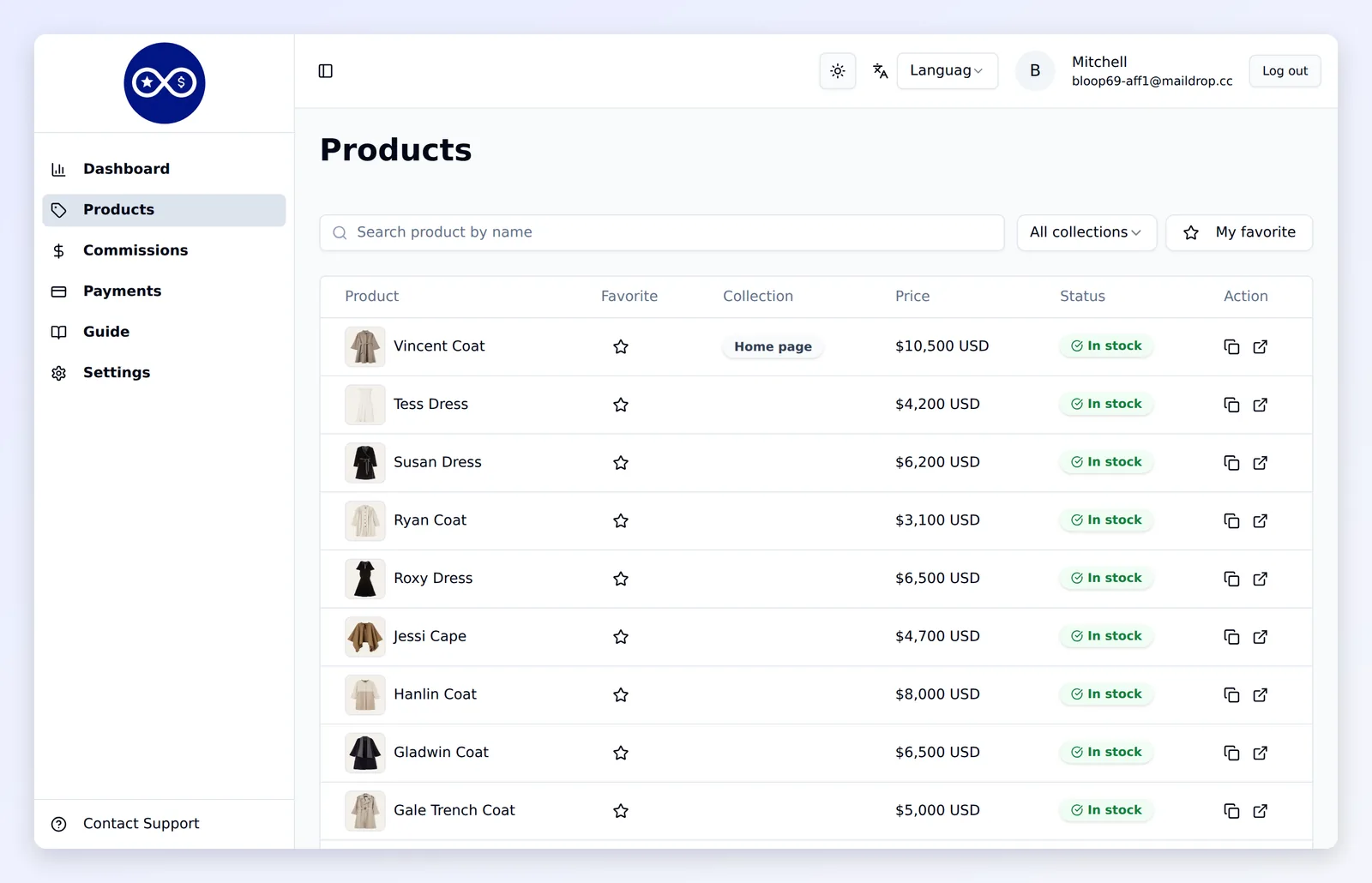
Task: Favorite the Hanlin Coat with star
Action: 621,694
